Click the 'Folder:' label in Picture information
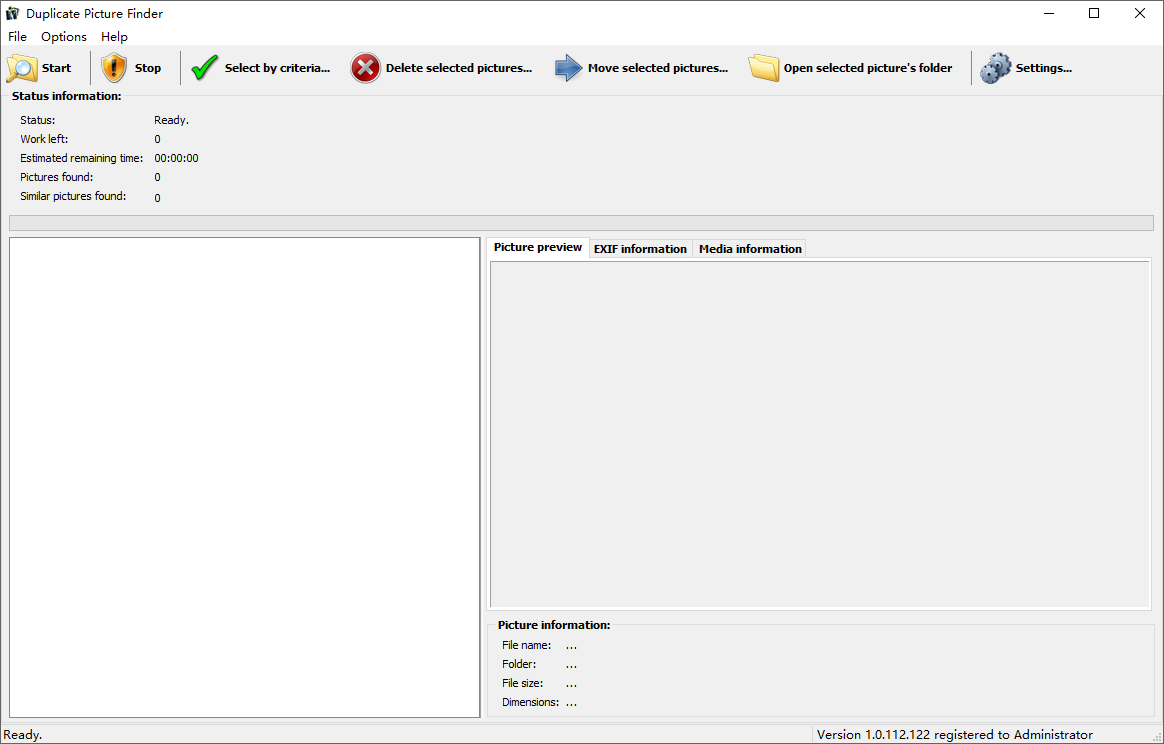Viewport: 1164px width, 744px height. pyautogui.click(x=519, y=665)
